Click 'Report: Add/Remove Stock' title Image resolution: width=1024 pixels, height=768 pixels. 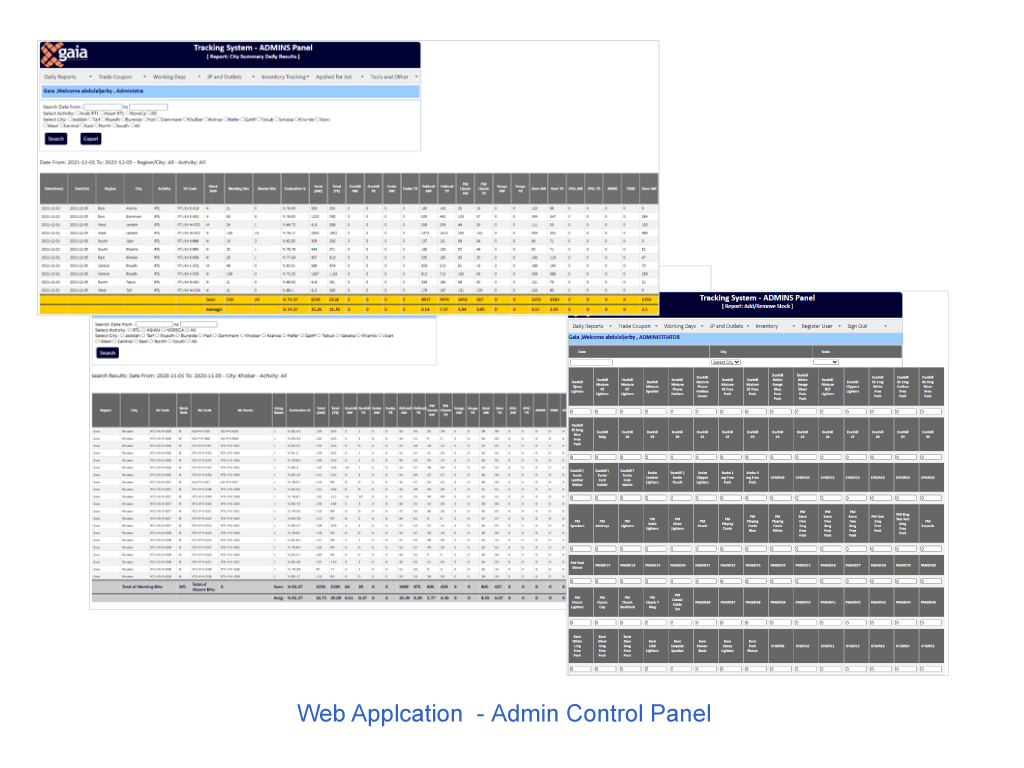coord(758,306)
